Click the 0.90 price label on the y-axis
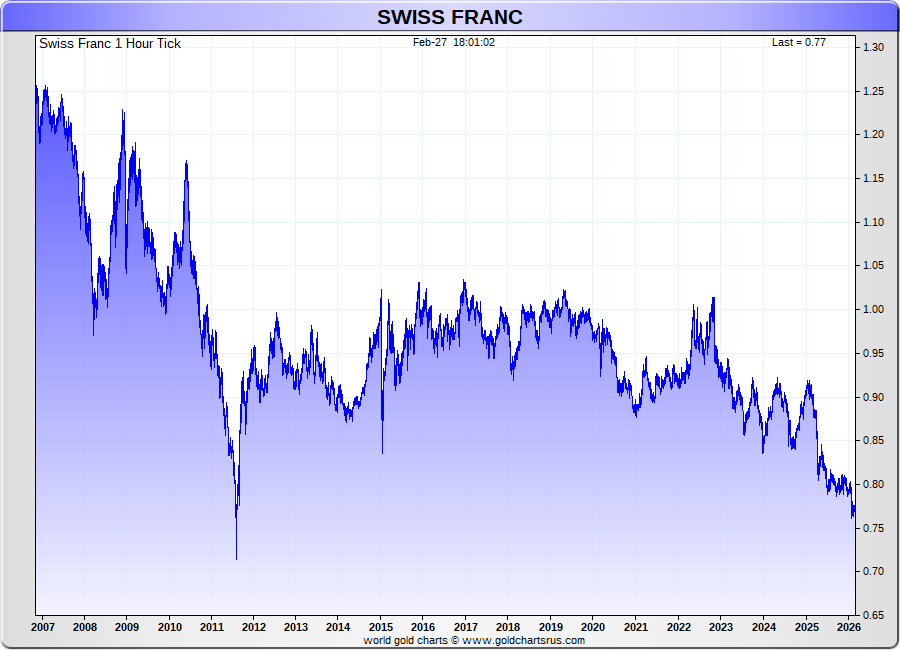This screenshot has width=900, height=650. point(874,397)
